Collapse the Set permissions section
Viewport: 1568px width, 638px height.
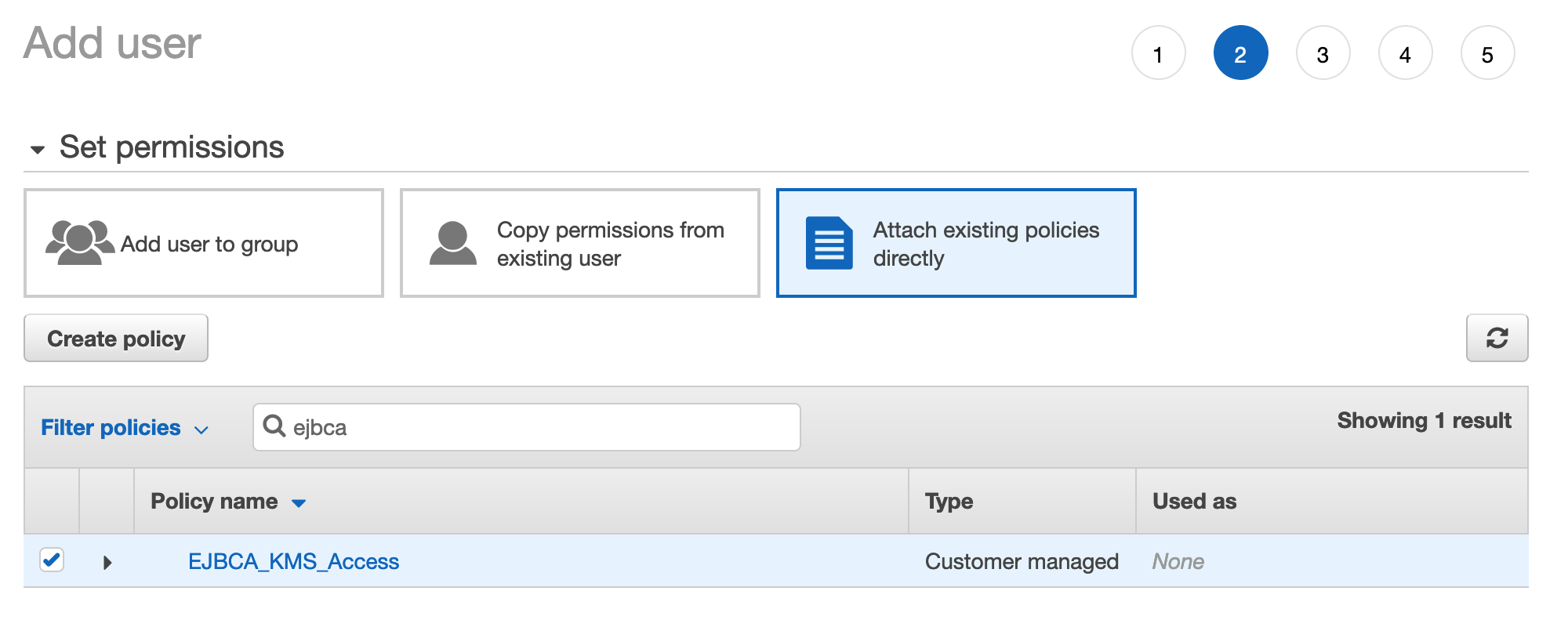pyautogui.click(x=37, y=149)
